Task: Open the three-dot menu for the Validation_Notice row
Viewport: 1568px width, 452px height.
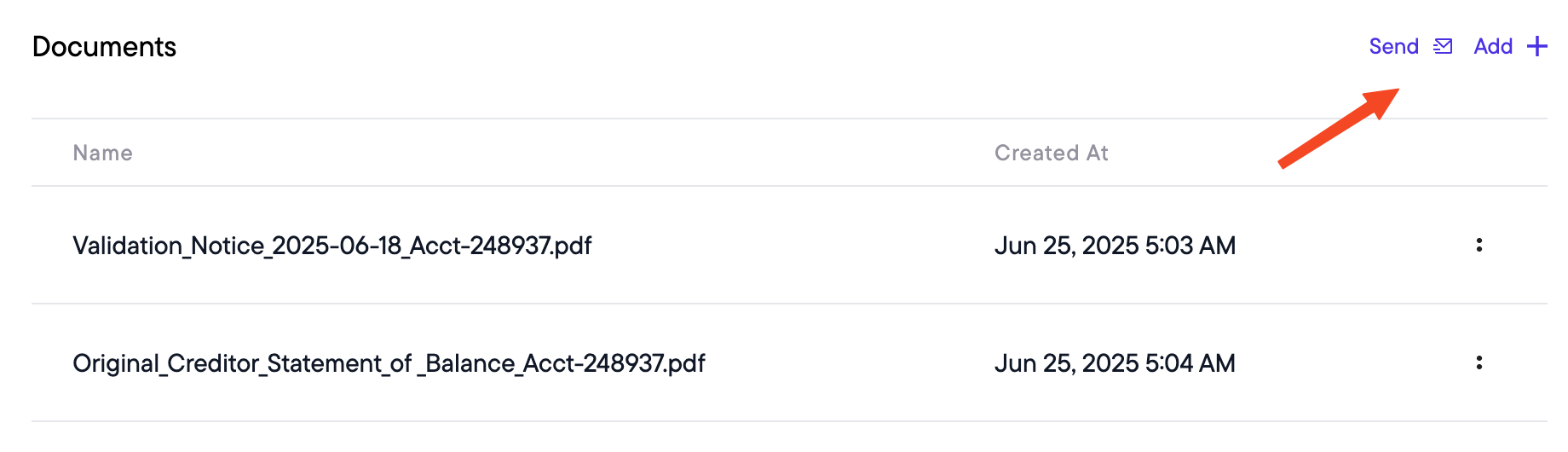Action: click(1479, 246)
